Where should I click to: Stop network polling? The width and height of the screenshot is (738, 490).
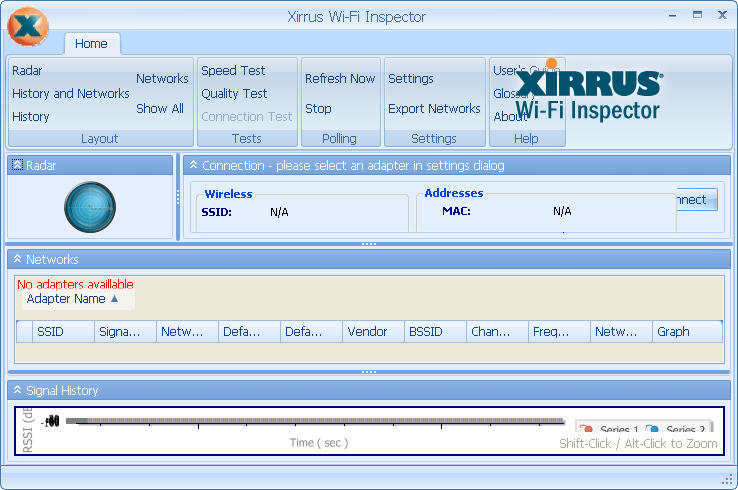coord(318,109)
